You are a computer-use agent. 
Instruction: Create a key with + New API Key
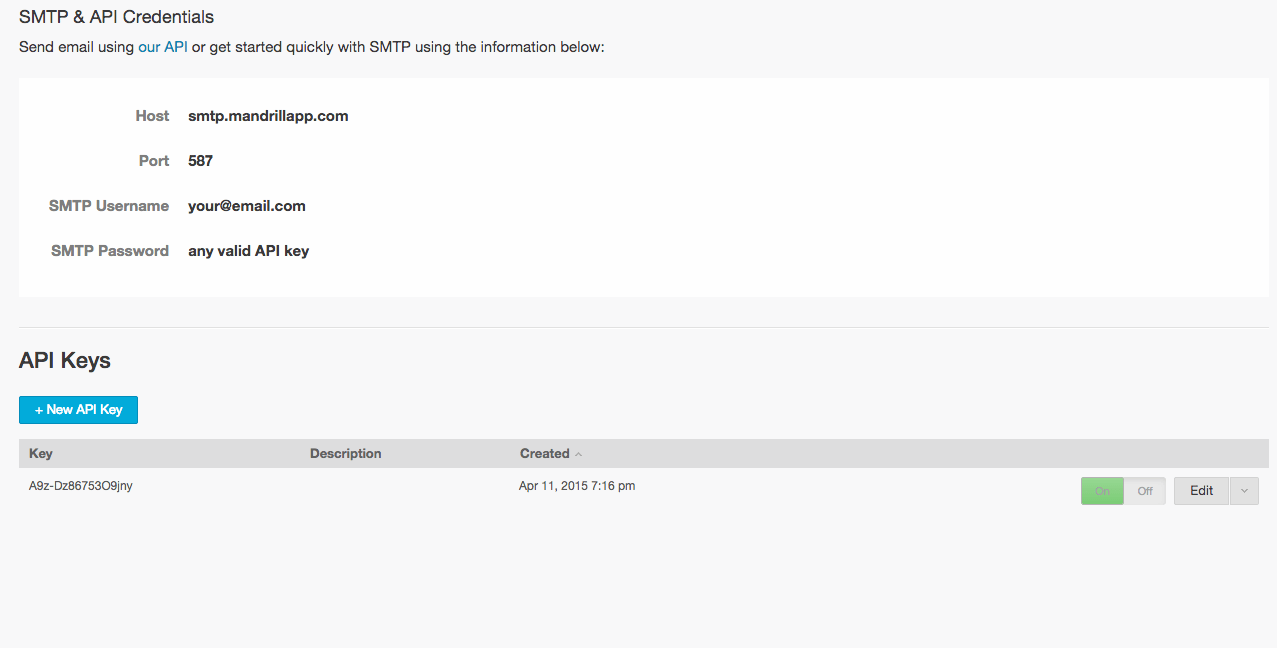[78, 410]
